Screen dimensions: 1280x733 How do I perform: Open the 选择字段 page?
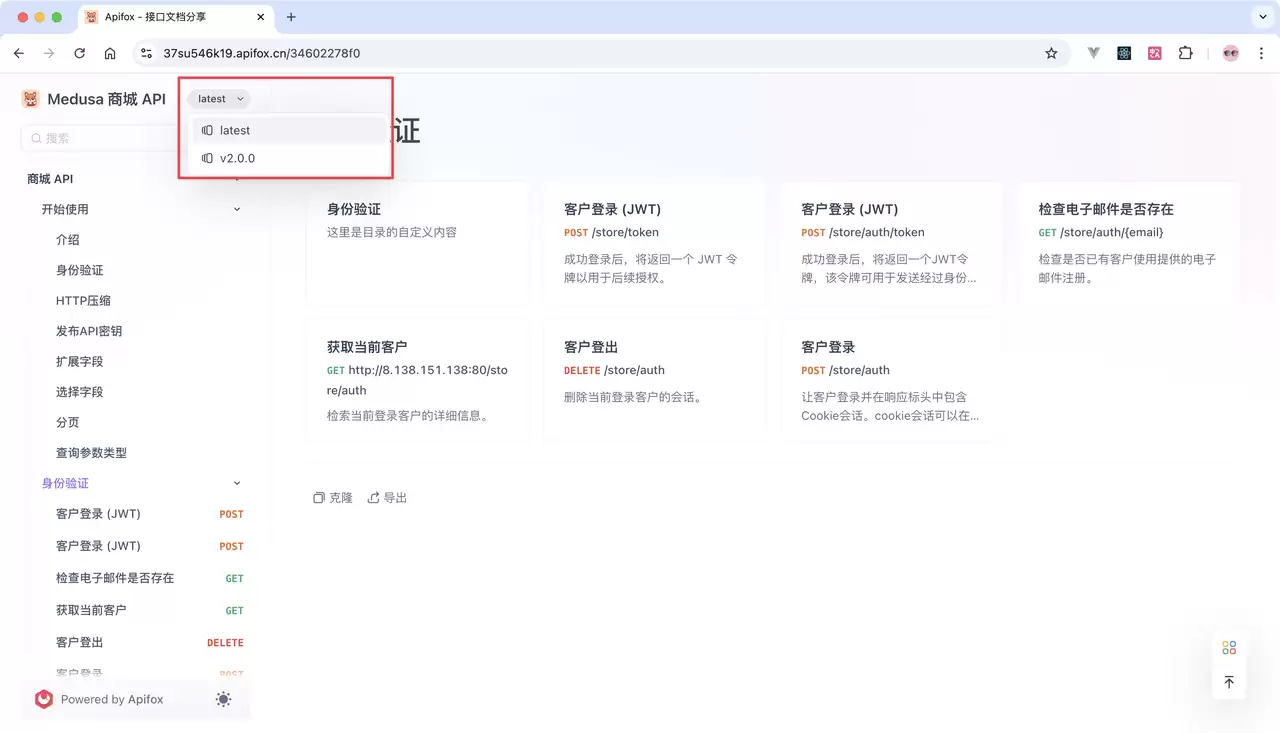click(x=80, y=392)
